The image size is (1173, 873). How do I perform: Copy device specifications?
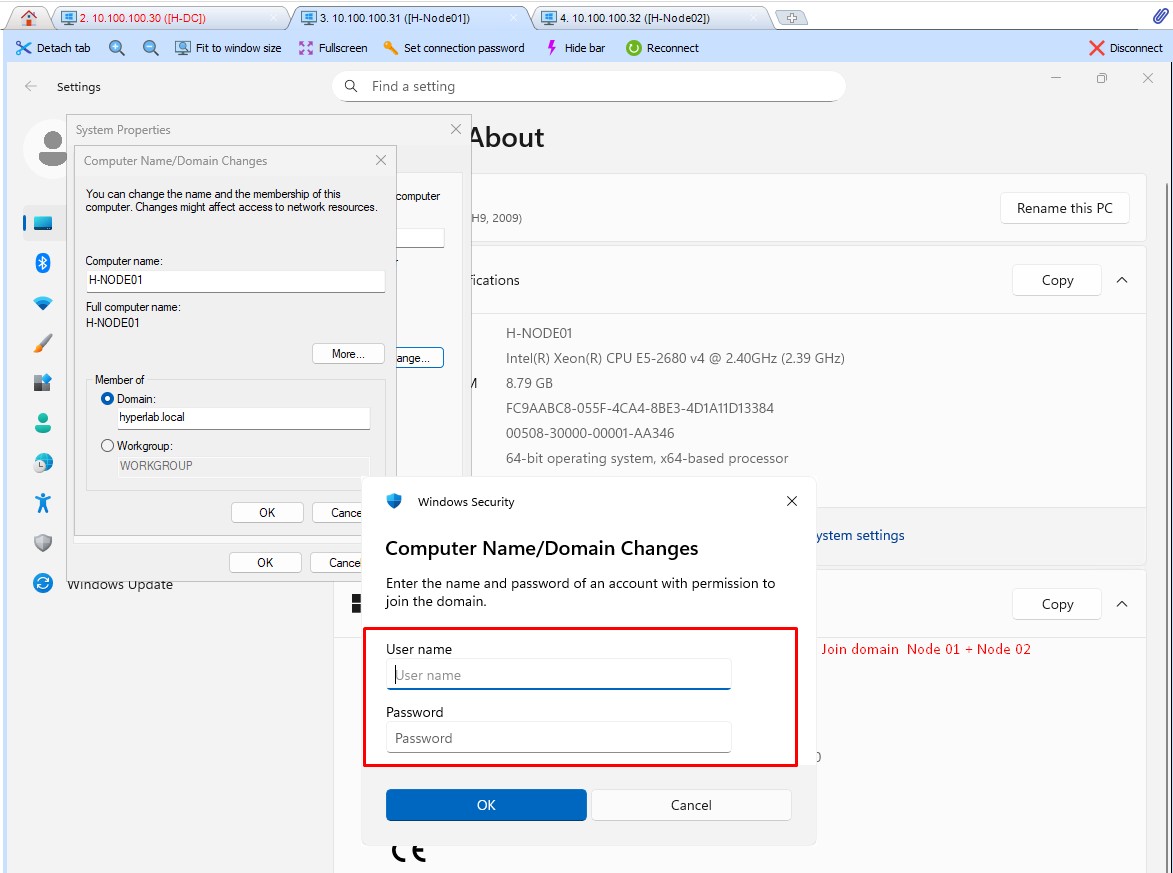(x=1056, y=280)
